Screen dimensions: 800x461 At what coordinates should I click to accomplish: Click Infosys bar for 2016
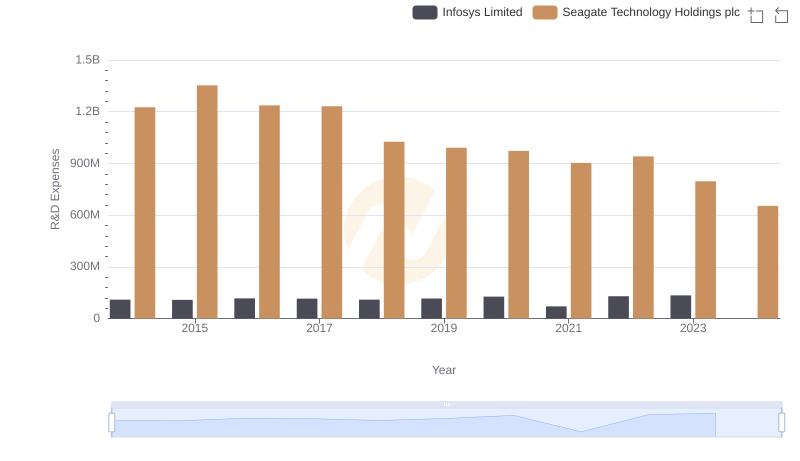click(x=245, y=309)
